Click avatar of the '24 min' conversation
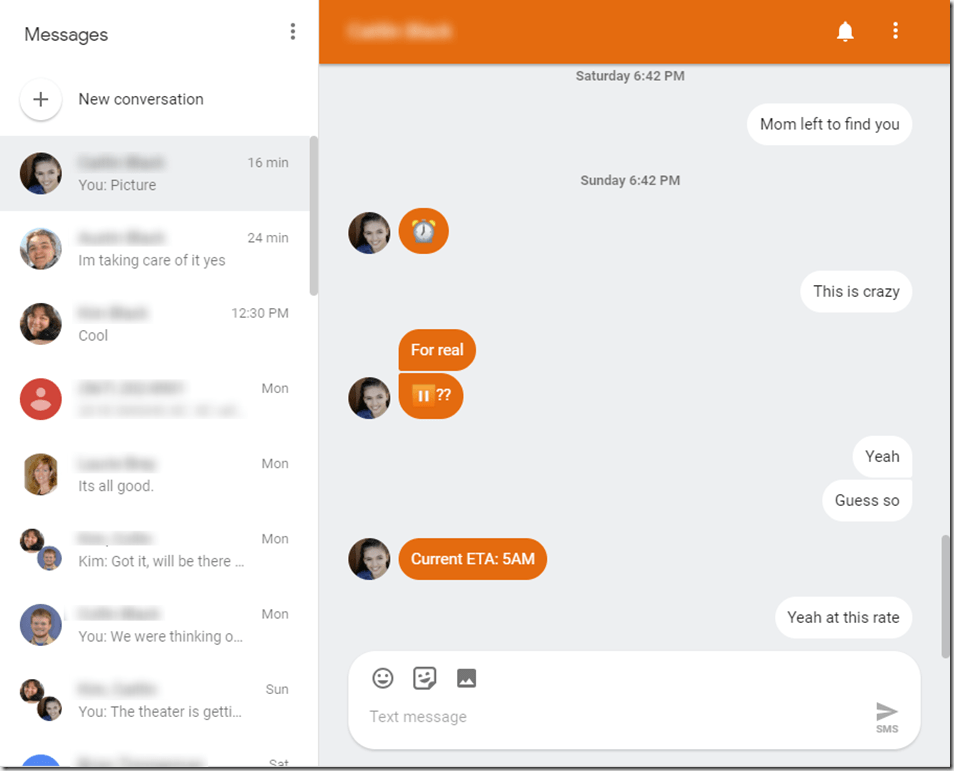This screenshot has width=954, height=771. pyautogui.click(x=41, y=249)
